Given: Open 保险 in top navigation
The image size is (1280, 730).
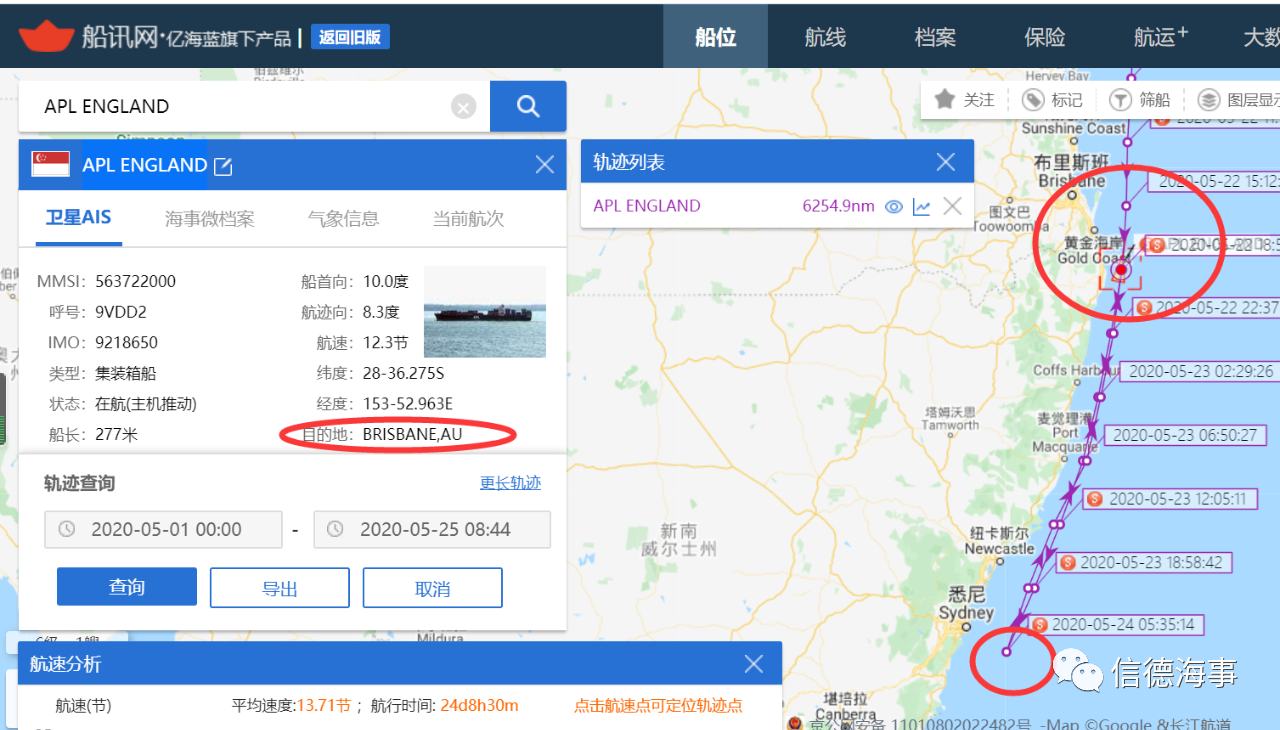Looking at the screenshot, I should click(x=1045, y=37).
